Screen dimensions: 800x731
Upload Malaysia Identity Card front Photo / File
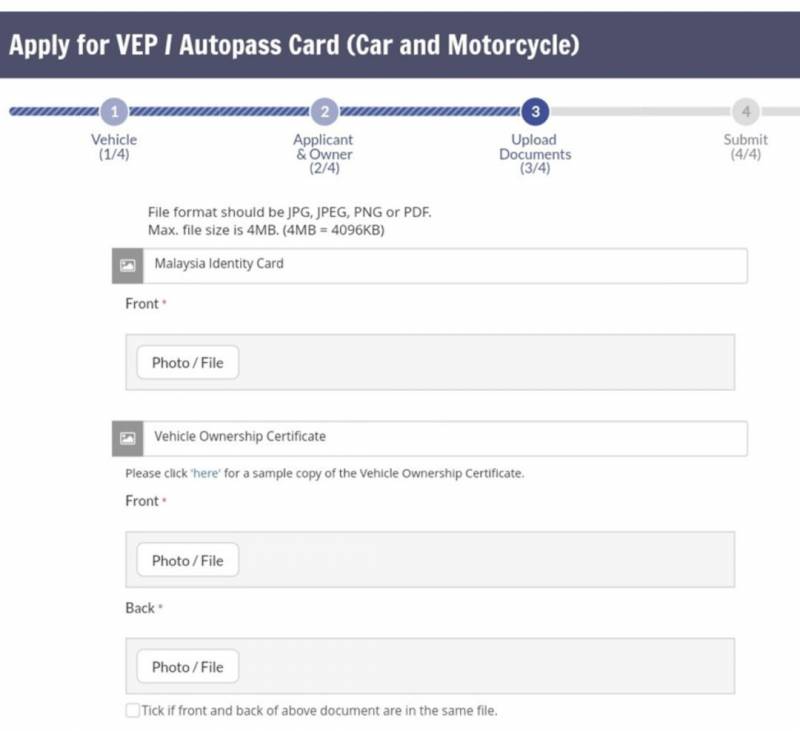click(188, 363)
